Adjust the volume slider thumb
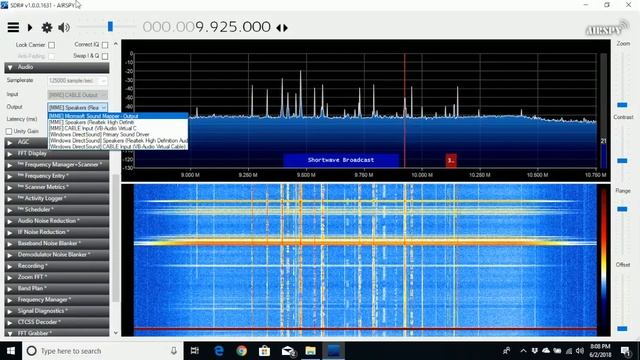This screenshot has width=640, height=360. (x=110, y=27)
